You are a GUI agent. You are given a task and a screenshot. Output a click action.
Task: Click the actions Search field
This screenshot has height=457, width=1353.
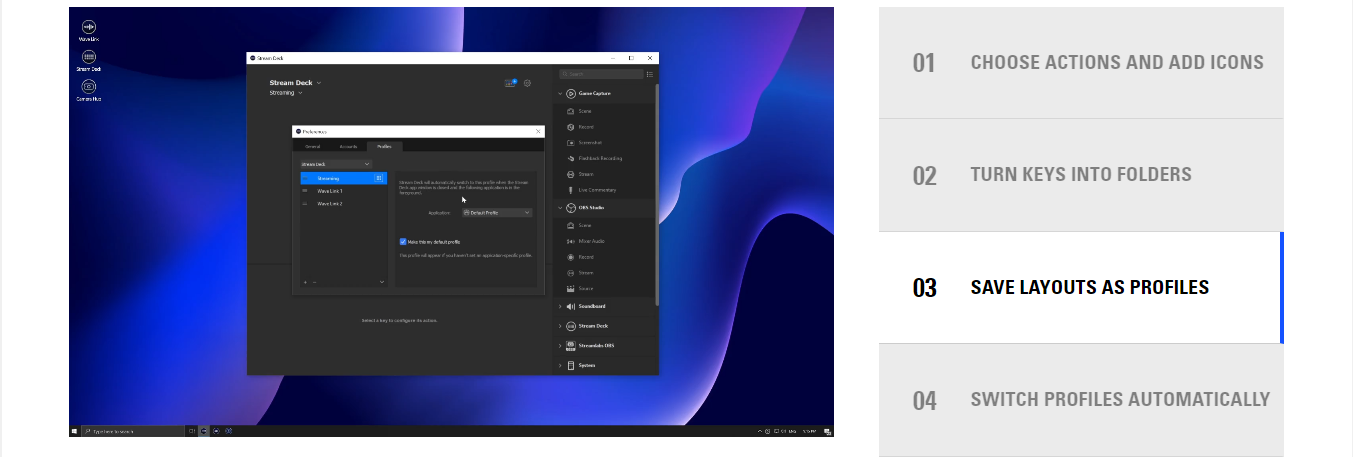pos(601,74)
